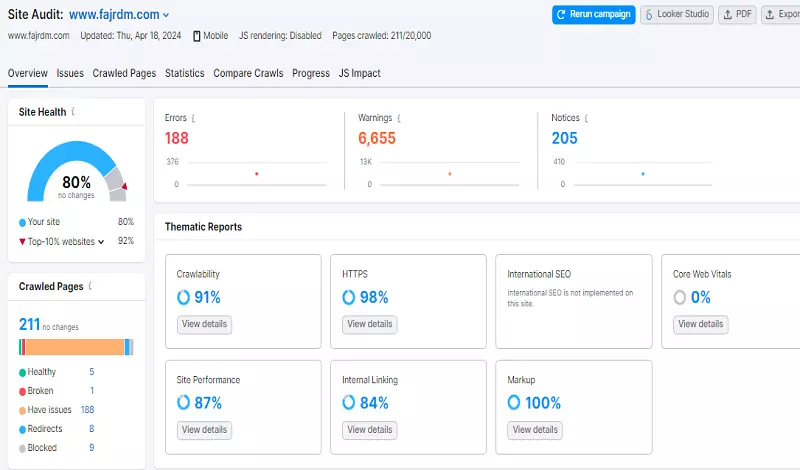Open the 188 errors count
800x470 pixels.
(x=177, y=138)
